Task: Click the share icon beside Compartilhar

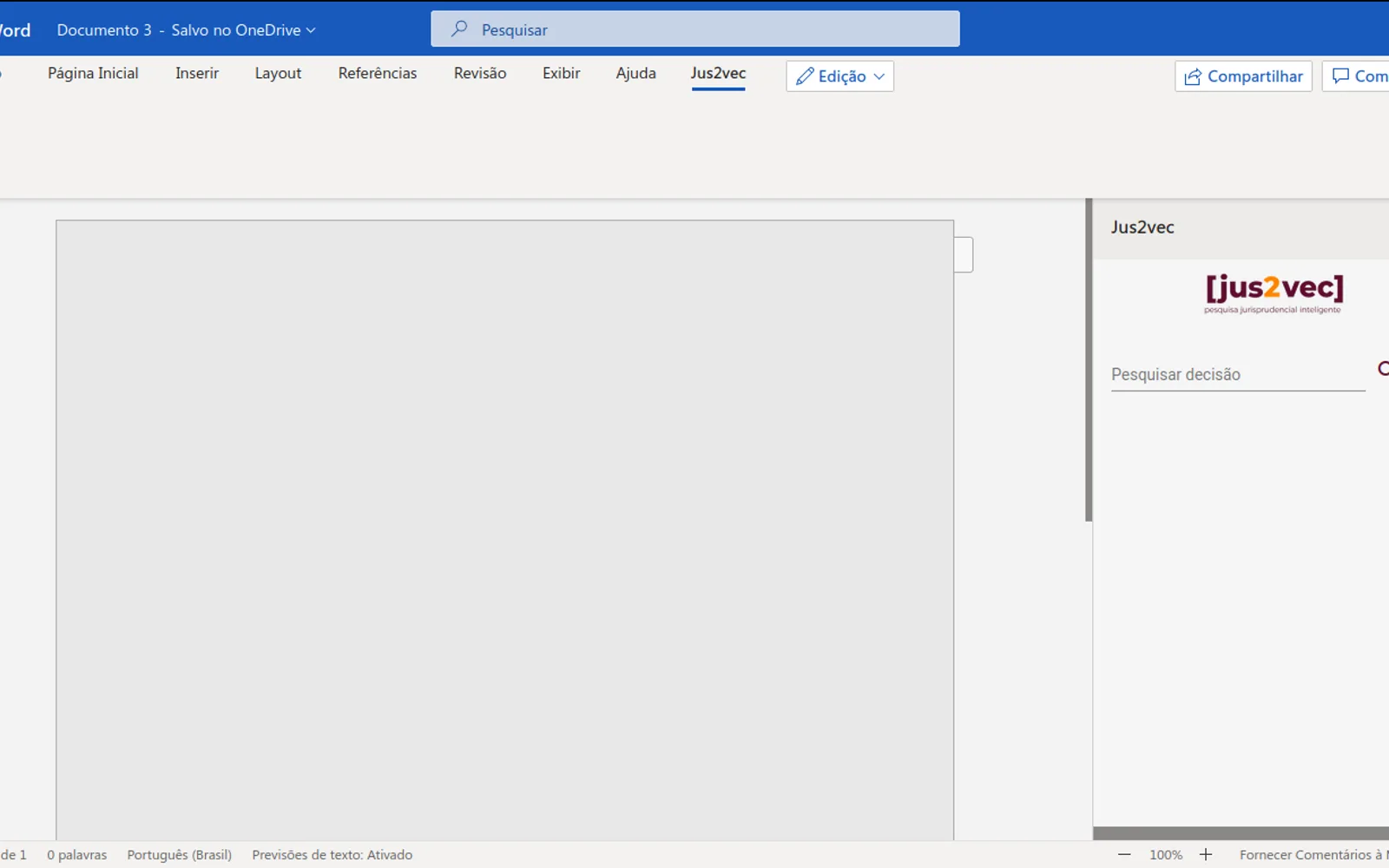Action: [1193, 76]
